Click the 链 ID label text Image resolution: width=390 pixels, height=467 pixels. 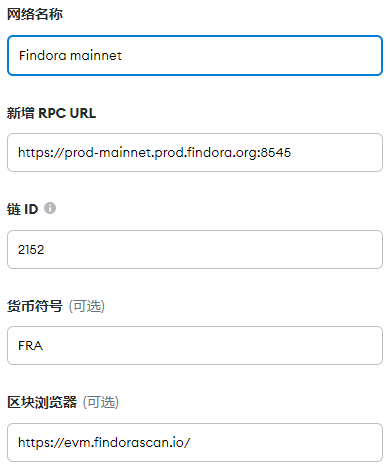pos(22,209)
